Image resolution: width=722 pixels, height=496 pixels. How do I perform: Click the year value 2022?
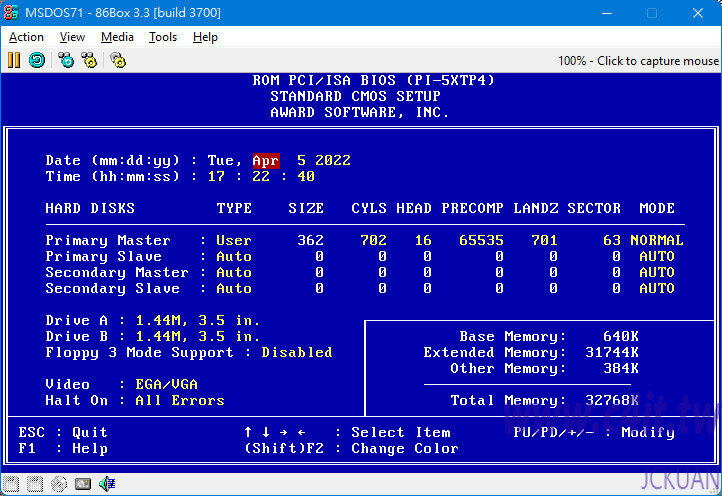click(x=333, y=160)
